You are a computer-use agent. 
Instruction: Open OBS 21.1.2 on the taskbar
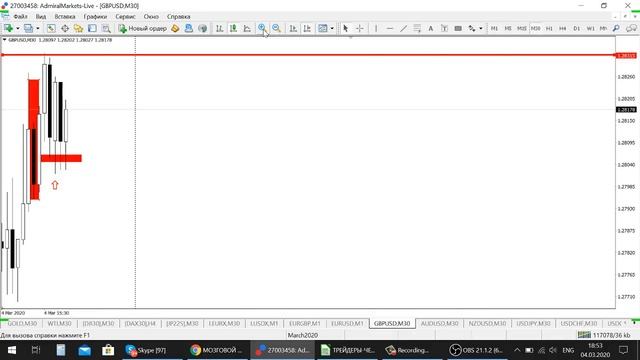(x=476, y=350)
